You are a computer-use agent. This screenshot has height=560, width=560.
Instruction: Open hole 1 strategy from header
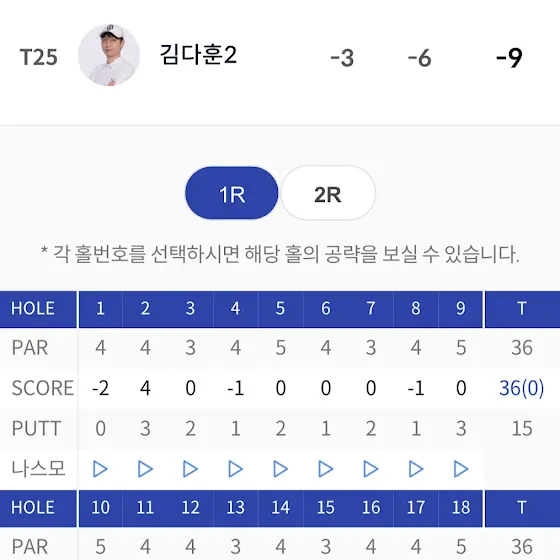point(100,309)
